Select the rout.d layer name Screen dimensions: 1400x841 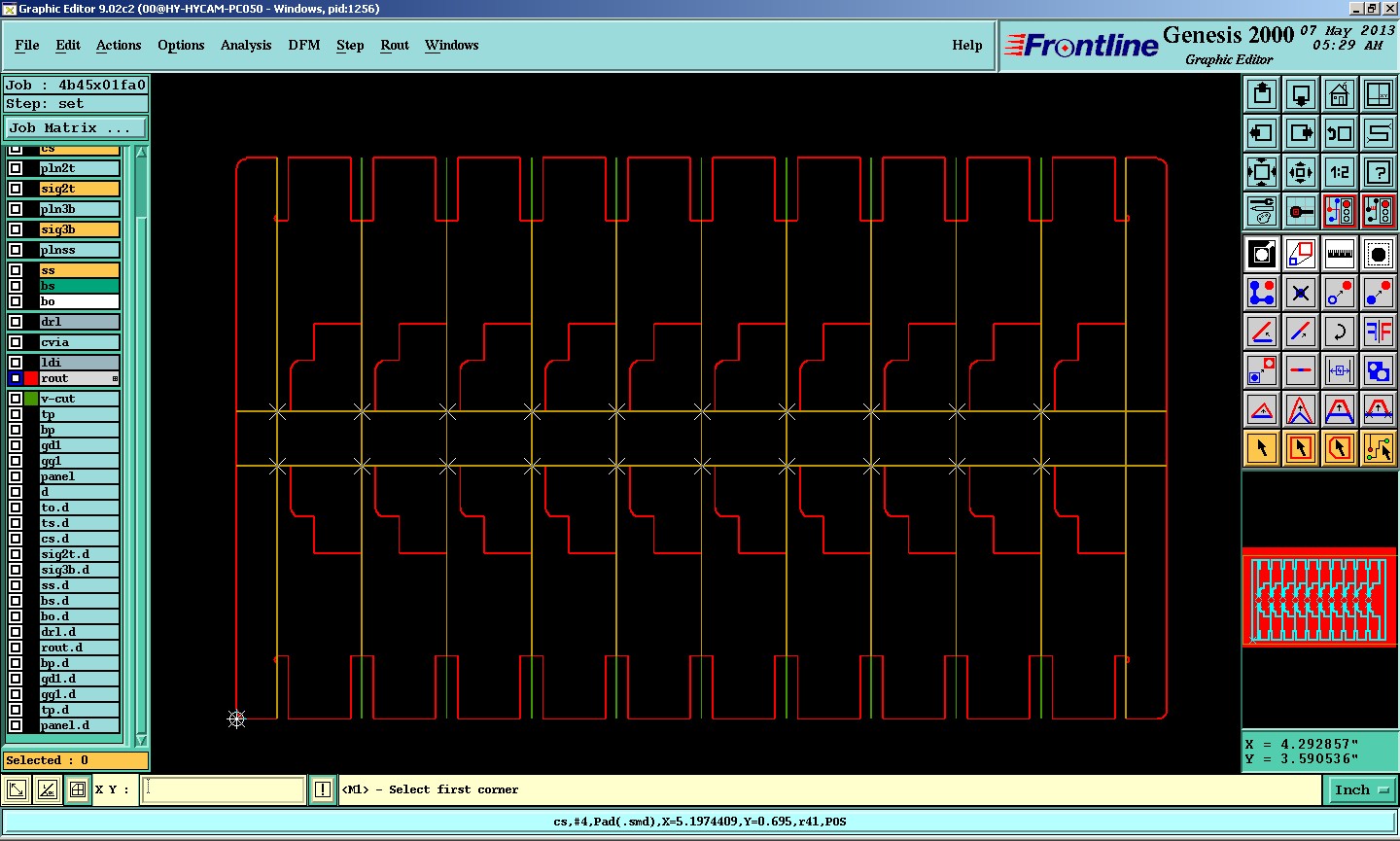[x=79, y=648]
